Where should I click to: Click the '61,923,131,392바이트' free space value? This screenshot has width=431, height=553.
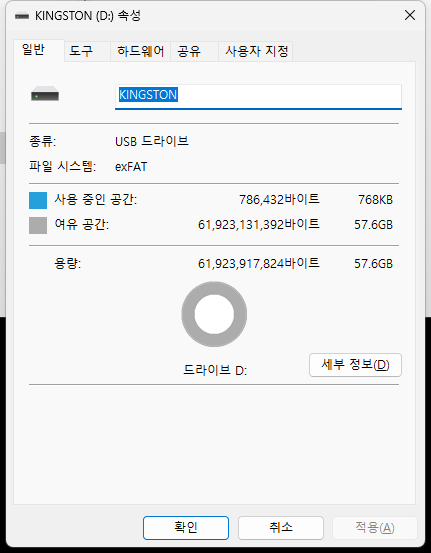point(259,224)
